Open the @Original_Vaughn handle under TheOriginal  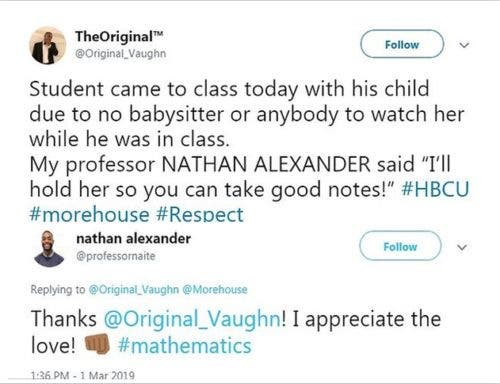pyautogui.click(x=121, y=53)
